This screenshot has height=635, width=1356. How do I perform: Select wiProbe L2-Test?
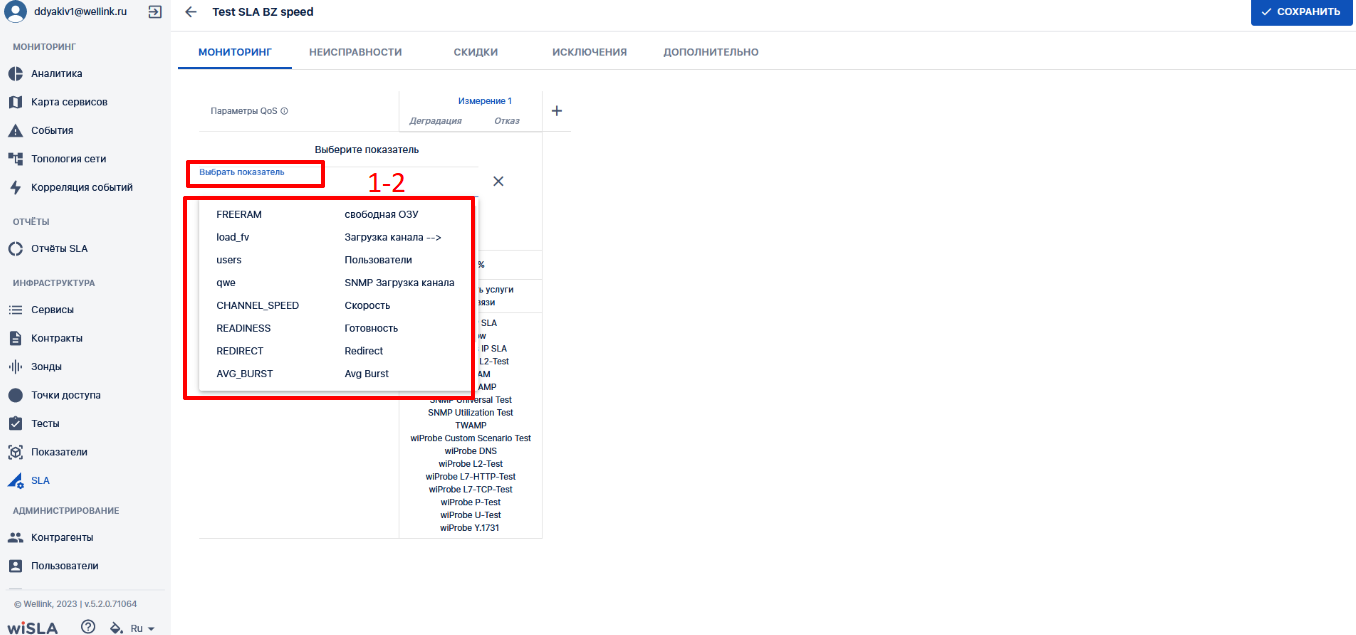click(470, 464)
